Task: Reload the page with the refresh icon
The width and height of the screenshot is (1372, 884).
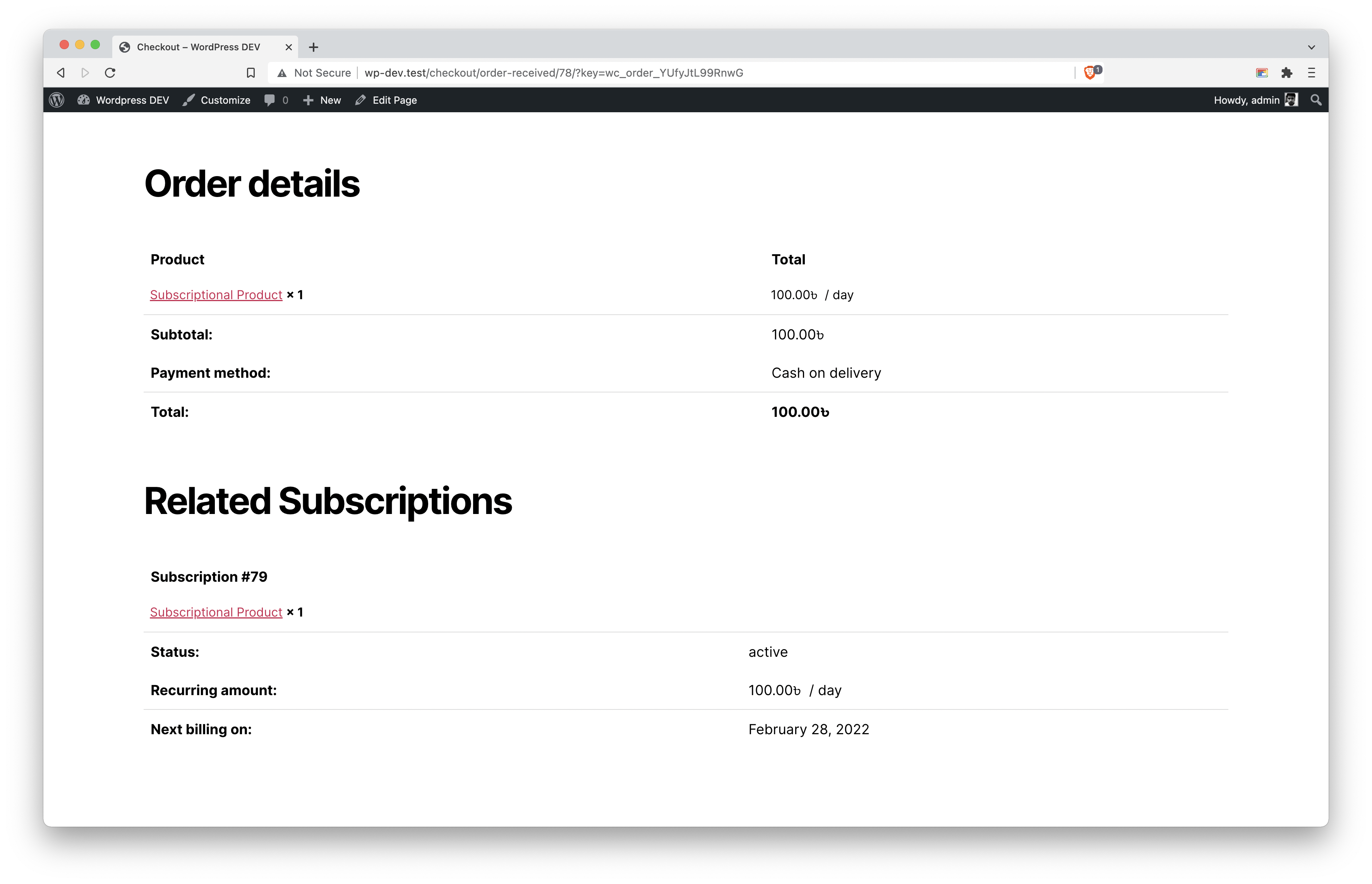Action: pos(110,73)
